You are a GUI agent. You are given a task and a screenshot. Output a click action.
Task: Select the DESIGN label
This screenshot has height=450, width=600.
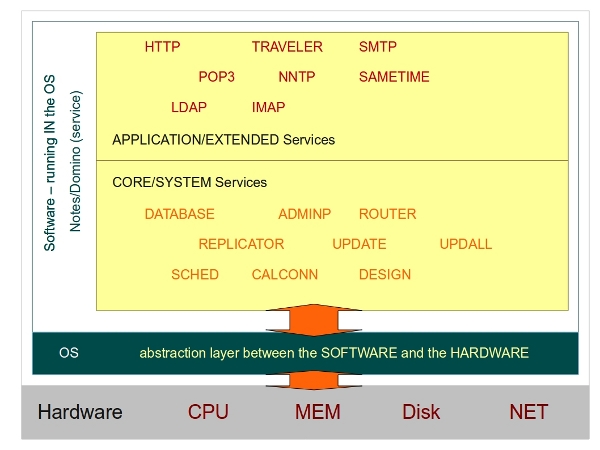(x=385, y=274)
